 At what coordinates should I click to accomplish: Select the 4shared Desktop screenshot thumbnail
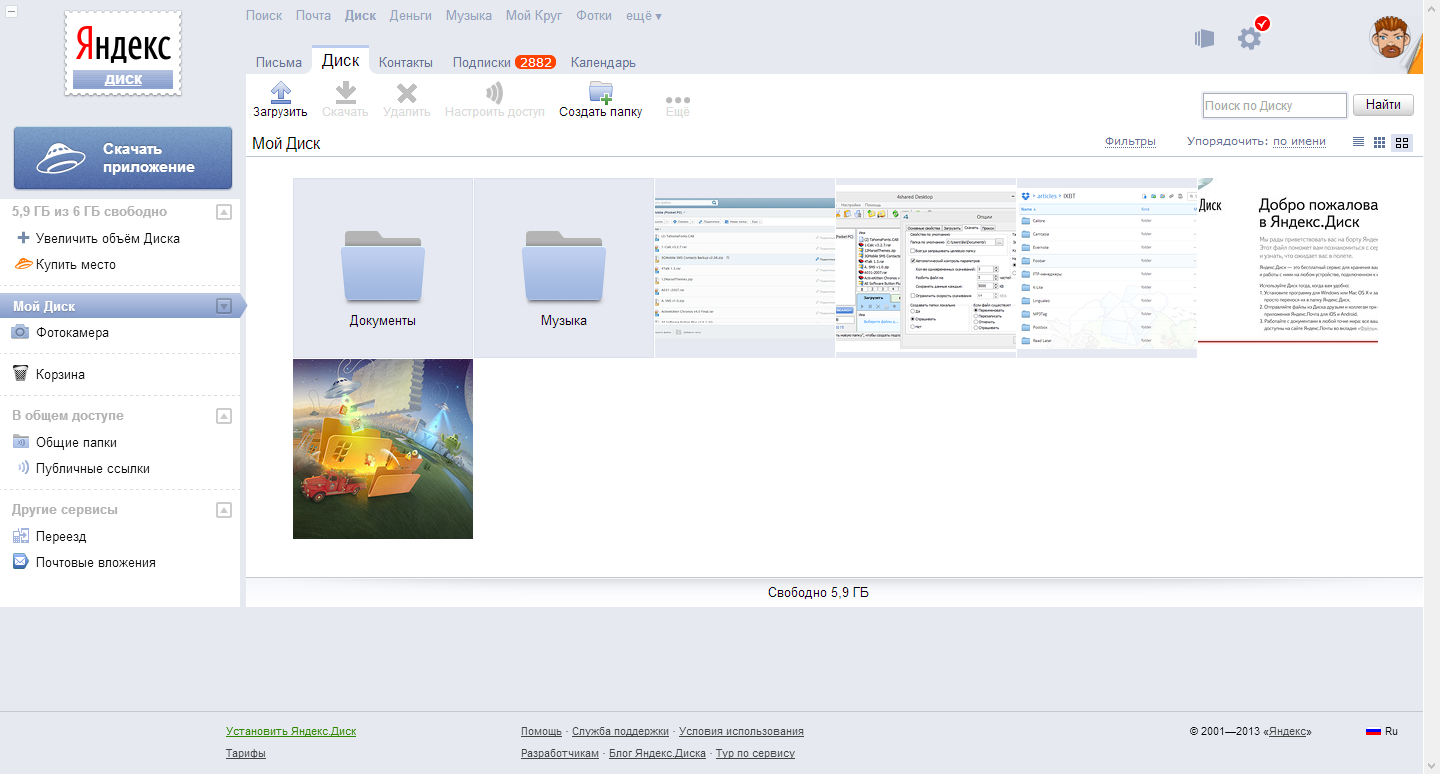point(926,268)
